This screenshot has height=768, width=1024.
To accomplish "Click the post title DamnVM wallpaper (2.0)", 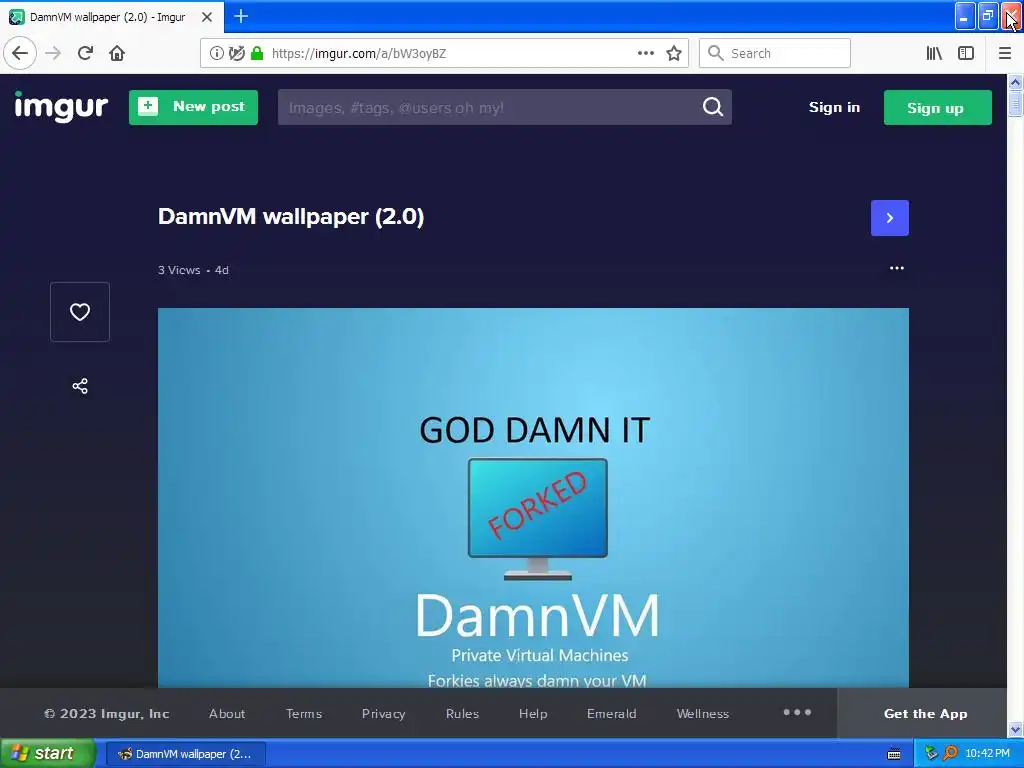I will click(291, 216).
